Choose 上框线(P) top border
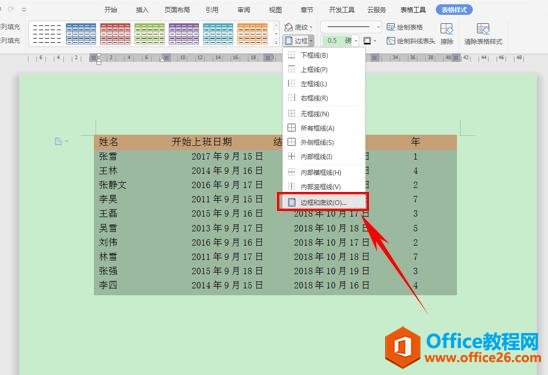 [324, 70]
